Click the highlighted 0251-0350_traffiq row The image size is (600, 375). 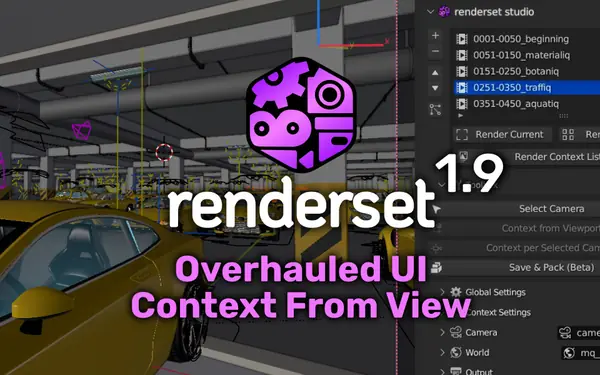527,88
